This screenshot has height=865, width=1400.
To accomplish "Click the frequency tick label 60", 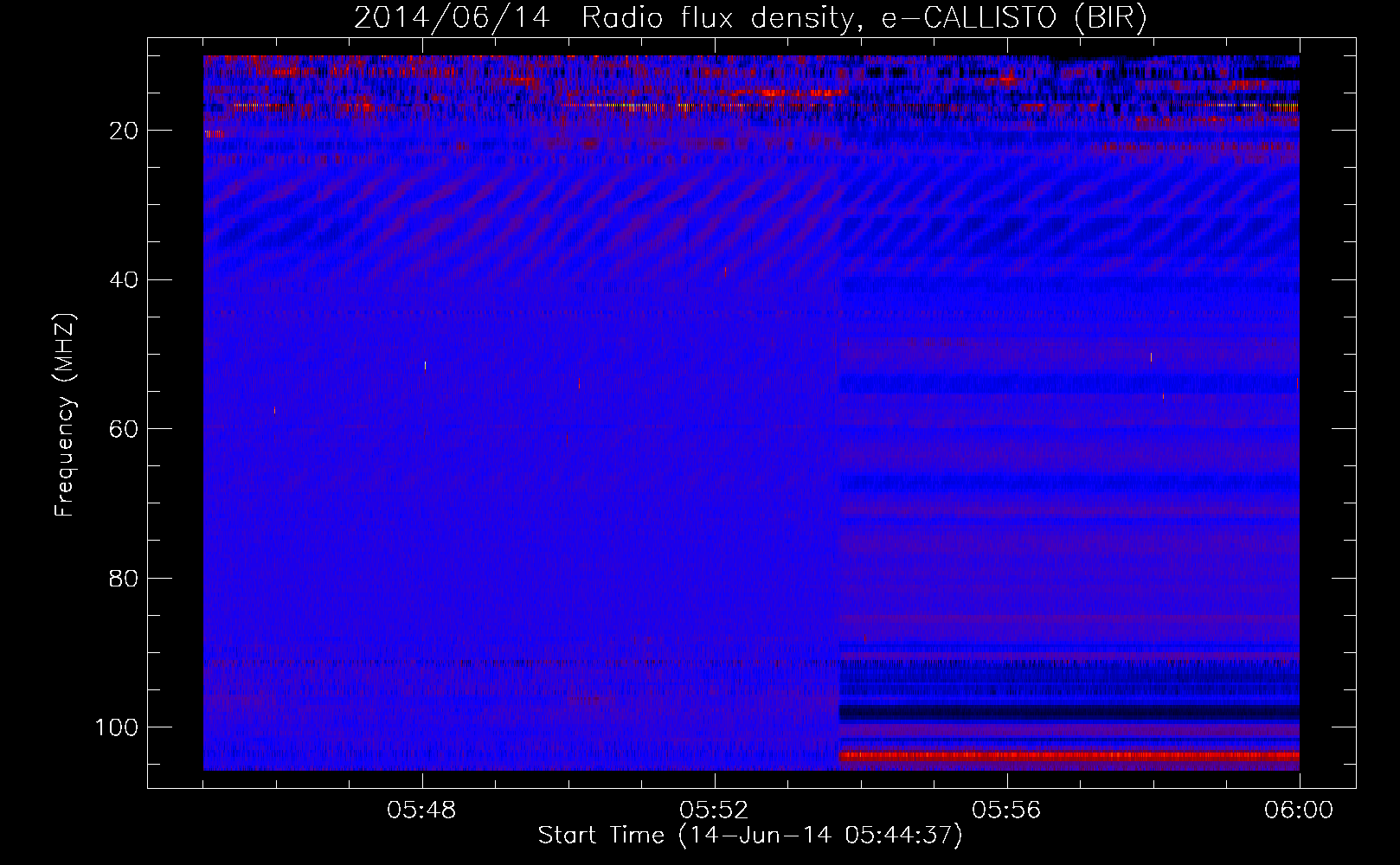I will tap(124, 429).
